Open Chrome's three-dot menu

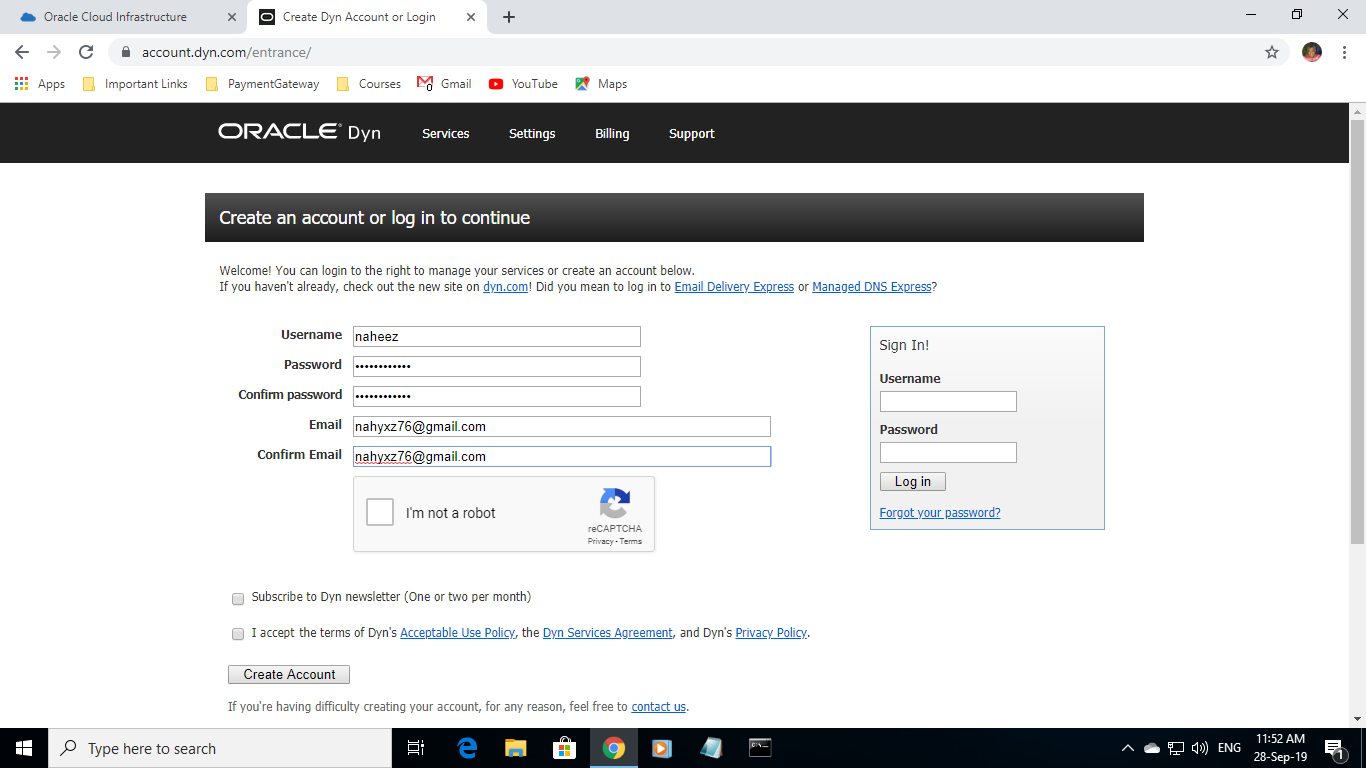click(1343, 52)
